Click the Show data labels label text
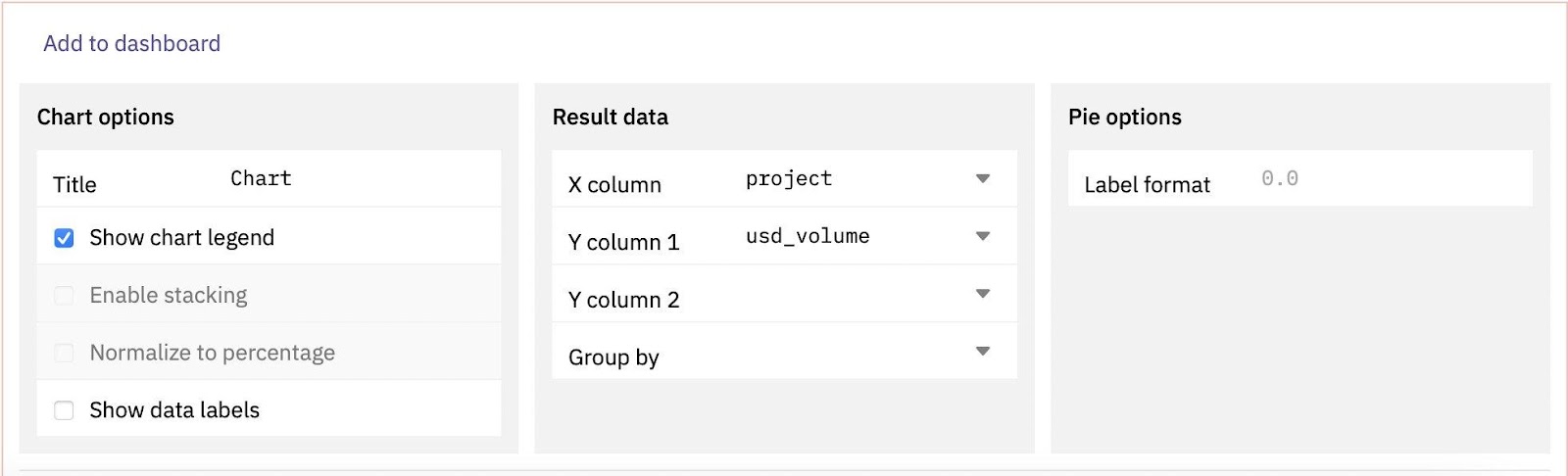Viewport: 1568px width, 476px height. [x=174, y=410]
